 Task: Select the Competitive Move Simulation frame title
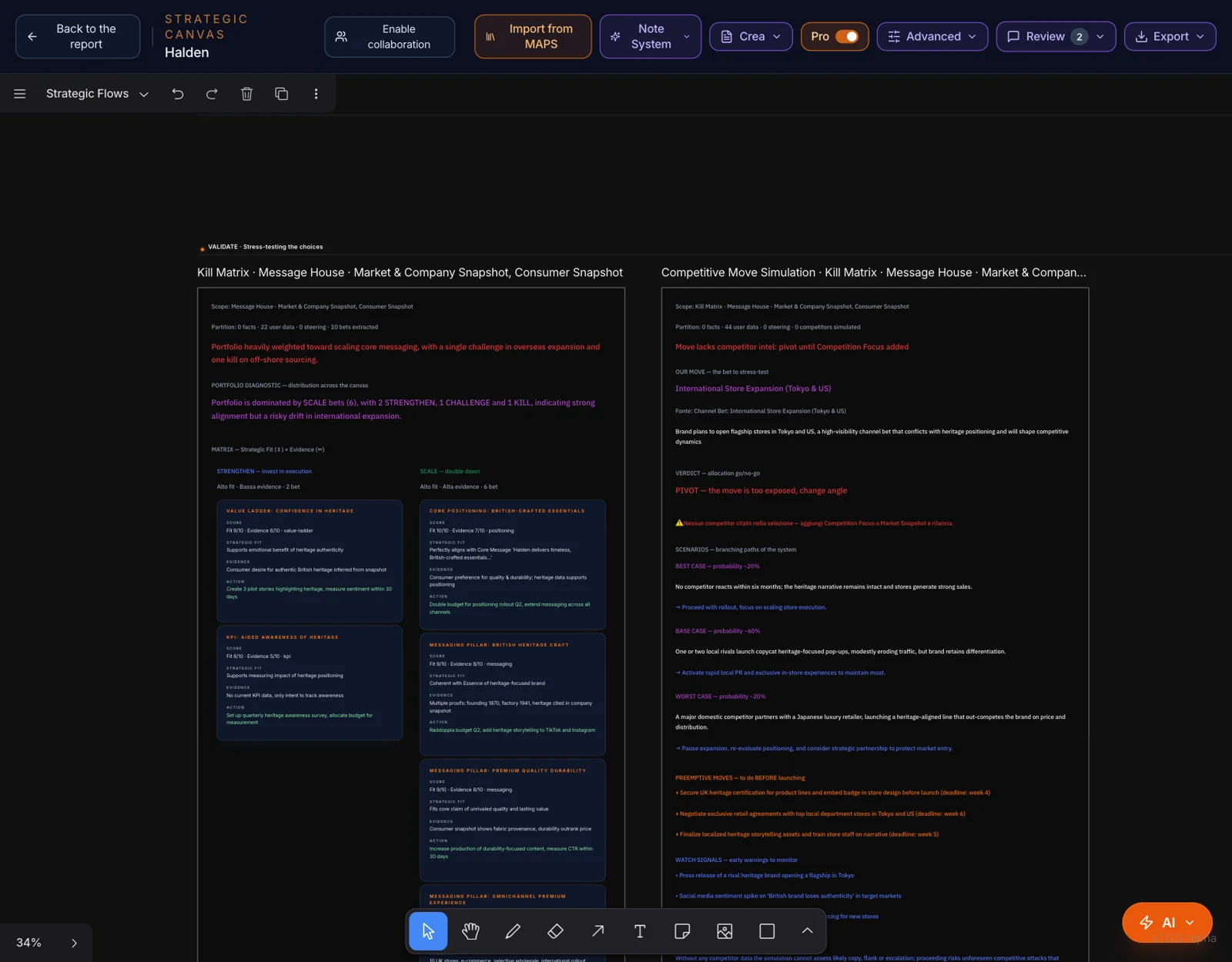tap(874, 272)
